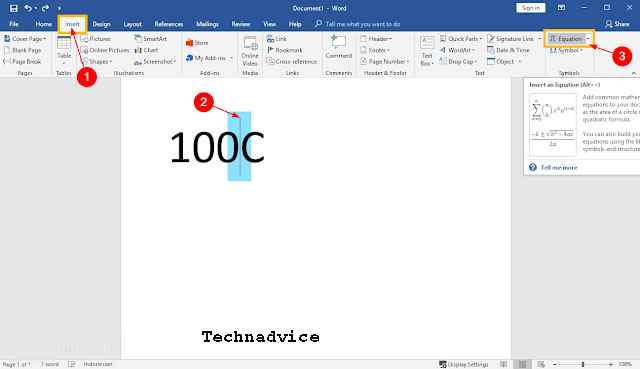Switch to Web Layout view
The image size is (640, 369).
pos(541,364)
